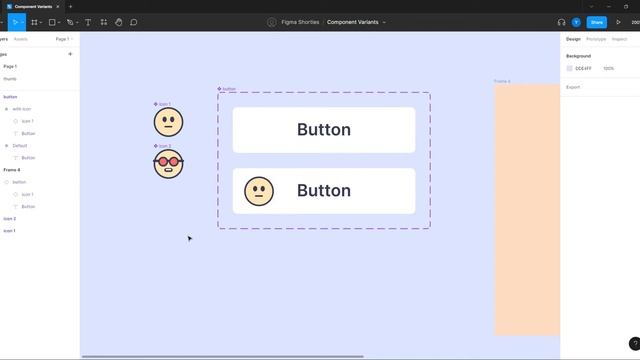Open the Help question mark button

pos(635,343)
